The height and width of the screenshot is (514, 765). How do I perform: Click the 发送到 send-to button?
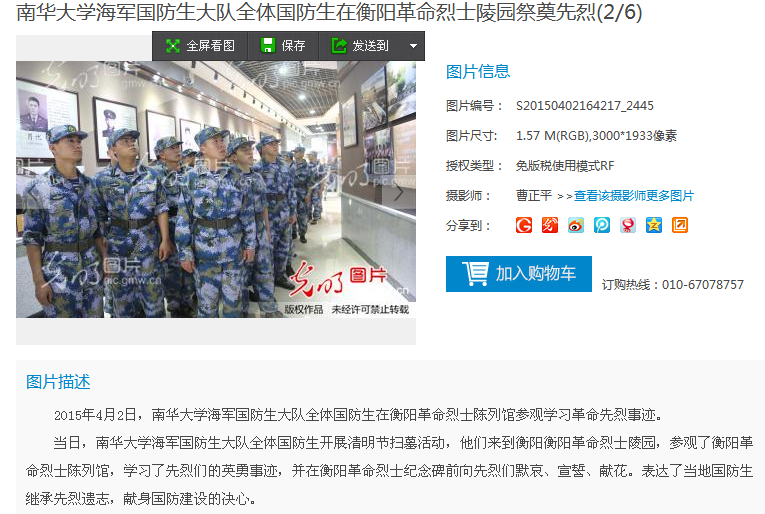pos(361,46)
